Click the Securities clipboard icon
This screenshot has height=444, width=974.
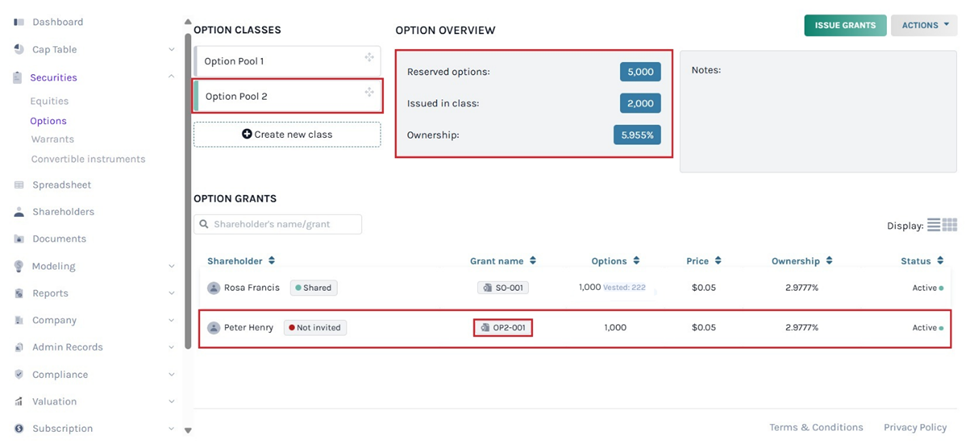(18, 78)
